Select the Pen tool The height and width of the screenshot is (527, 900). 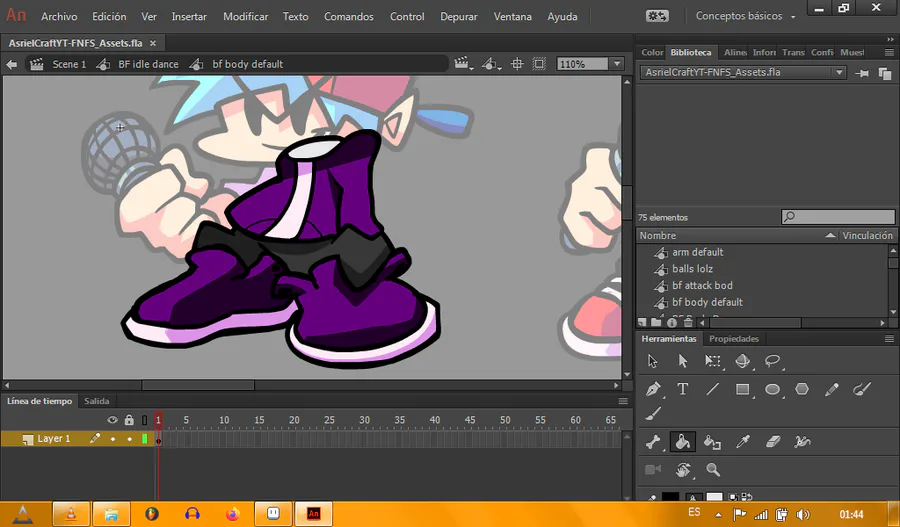[x=653, y=389]
